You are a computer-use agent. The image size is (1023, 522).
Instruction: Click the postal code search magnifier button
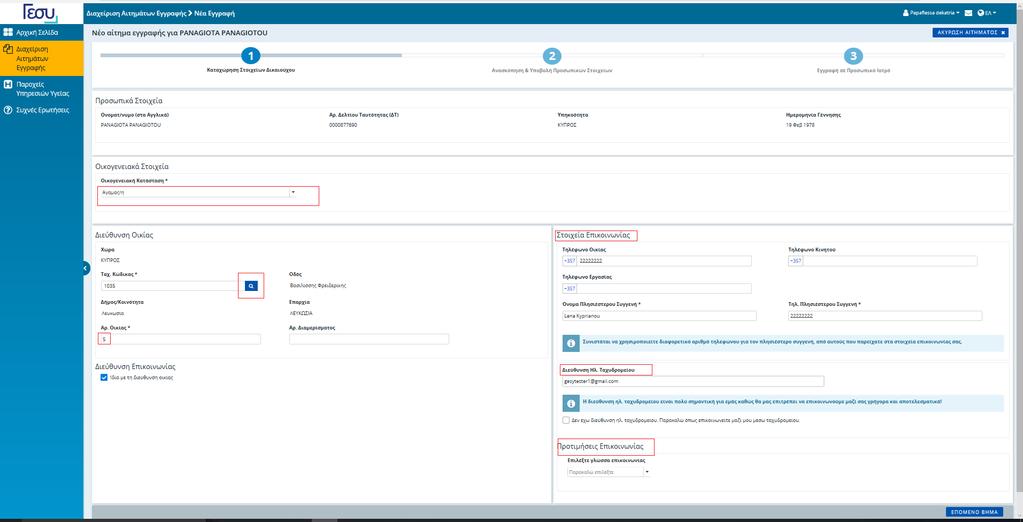[x=251, y=286]
